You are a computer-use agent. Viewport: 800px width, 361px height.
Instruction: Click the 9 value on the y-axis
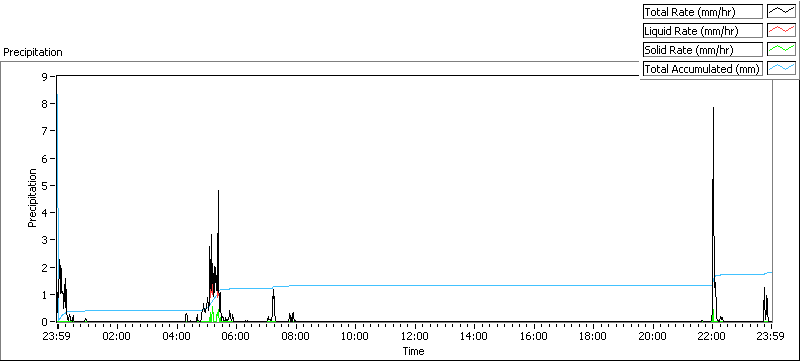click(x=44, y=77)
